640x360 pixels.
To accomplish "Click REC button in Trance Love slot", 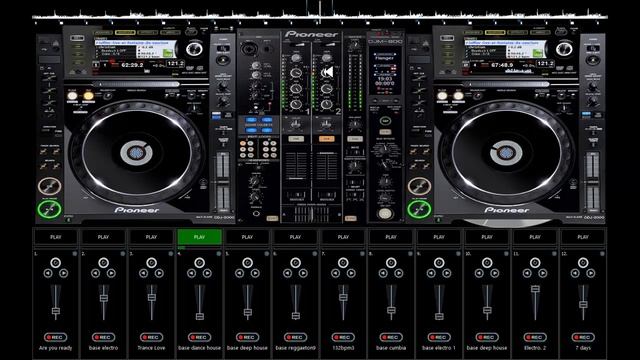I will click(151, 337).
